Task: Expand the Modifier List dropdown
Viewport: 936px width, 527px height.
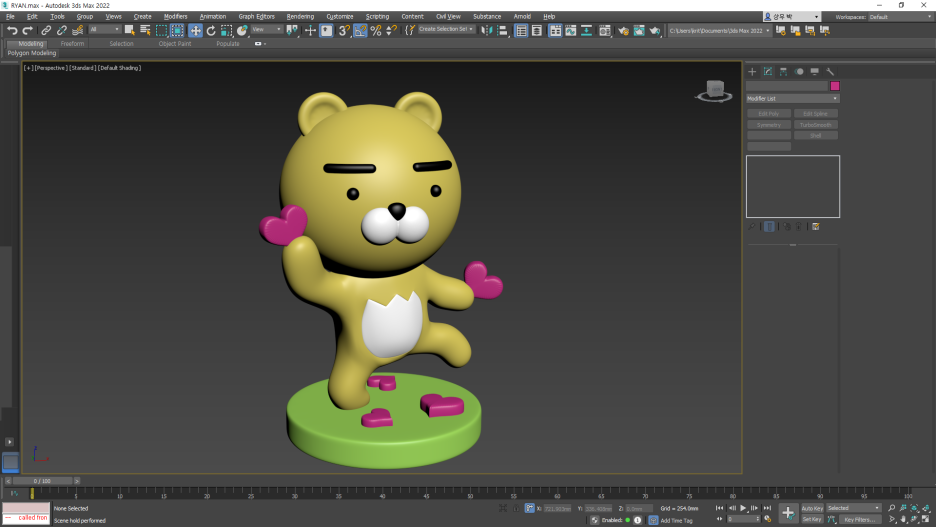Action: [793, 98]
